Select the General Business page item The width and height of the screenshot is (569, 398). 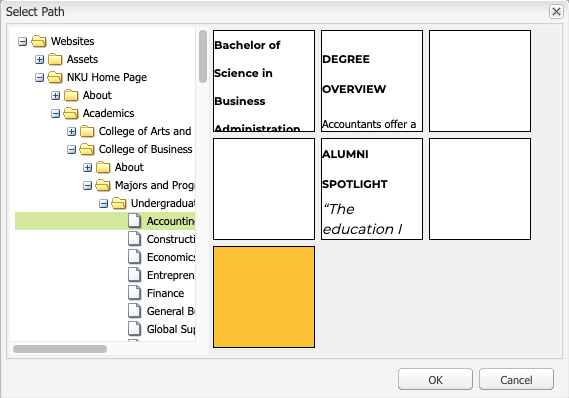[171, 311]
